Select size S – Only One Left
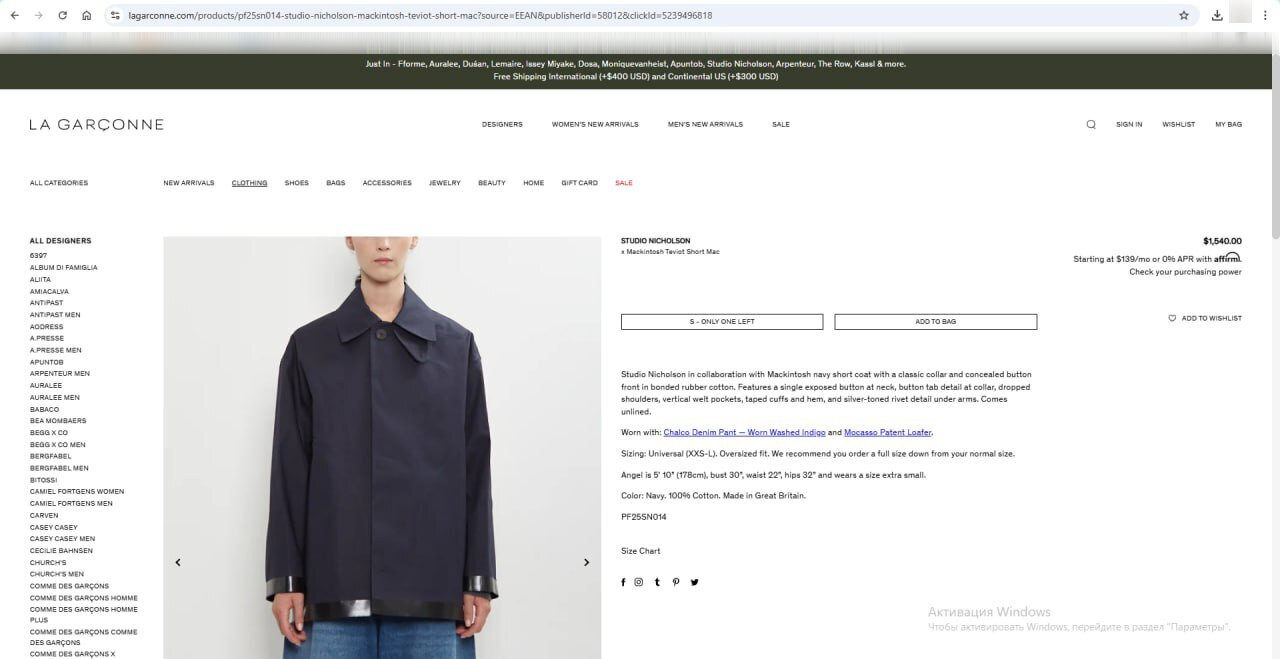This screenshot has width=1280, height=659. click(722, 322)
